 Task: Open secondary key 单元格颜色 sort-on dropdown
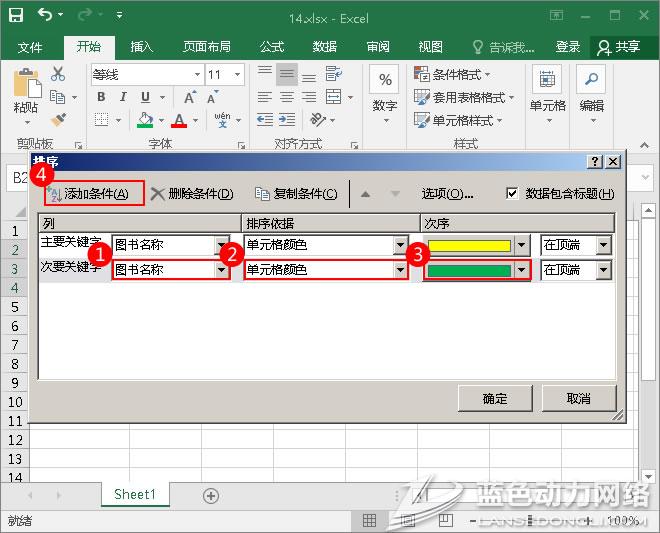(x=400, y=270)
